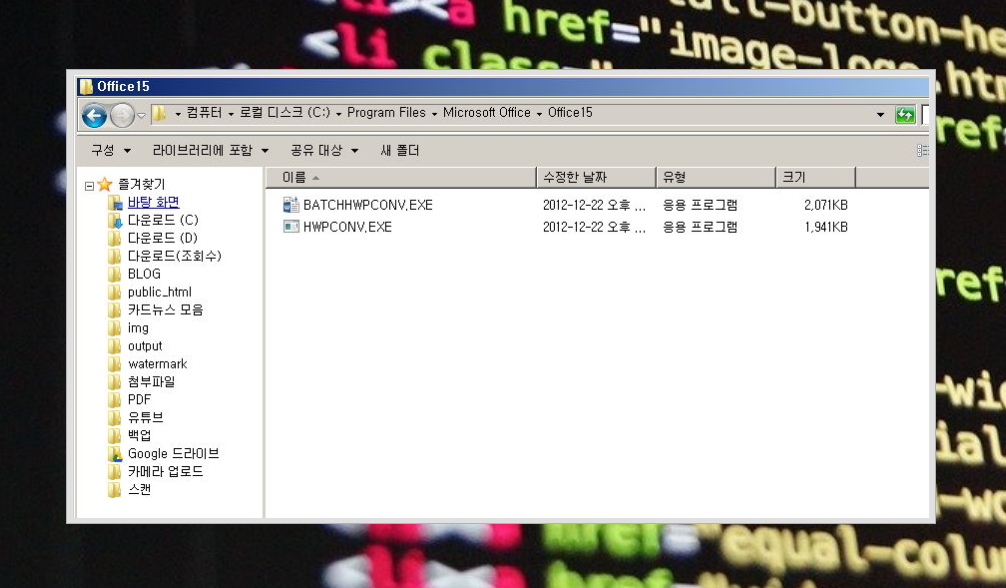Open recent pages dropdown next to Forward
Viewport: 1006px width, 588px height.
click(142, 116)
